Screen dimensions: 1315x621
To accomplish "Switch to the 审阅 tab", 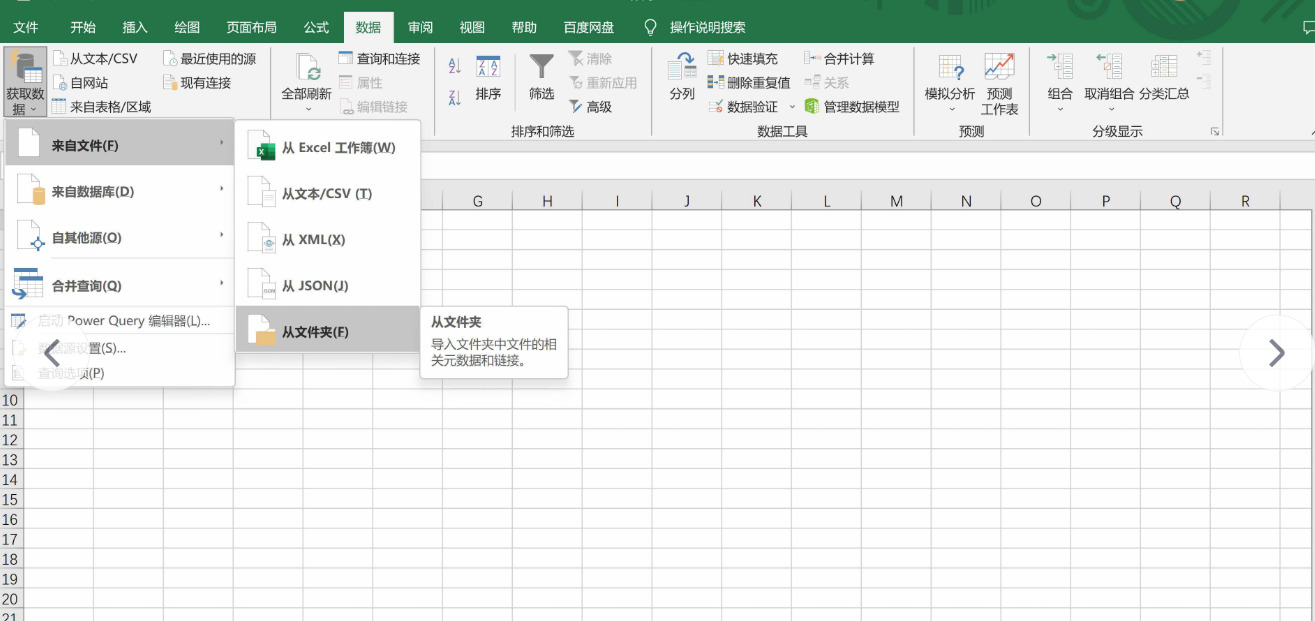I will (x=420, y=27).
